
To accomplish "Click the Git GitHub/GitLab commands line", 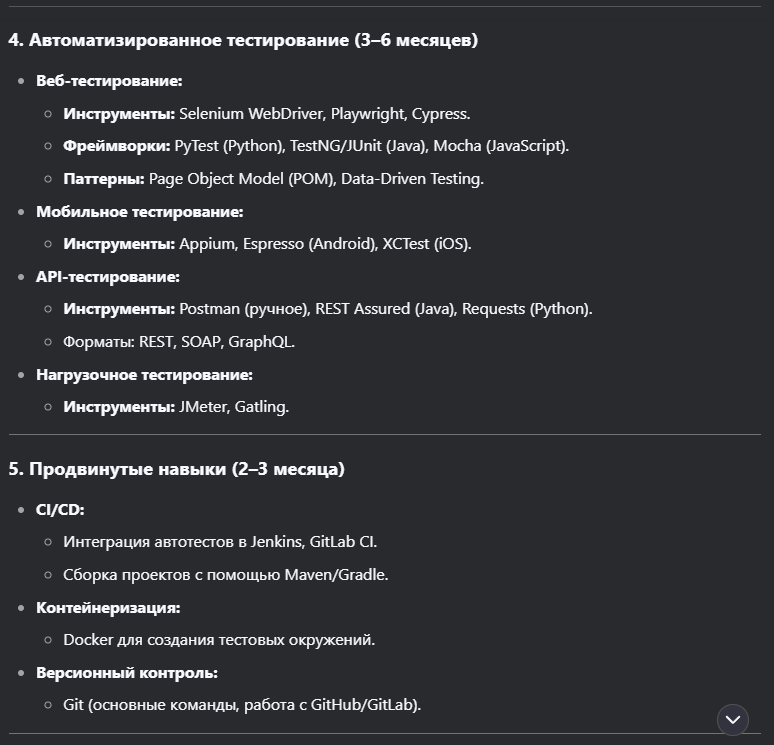I will pos(242,705).
